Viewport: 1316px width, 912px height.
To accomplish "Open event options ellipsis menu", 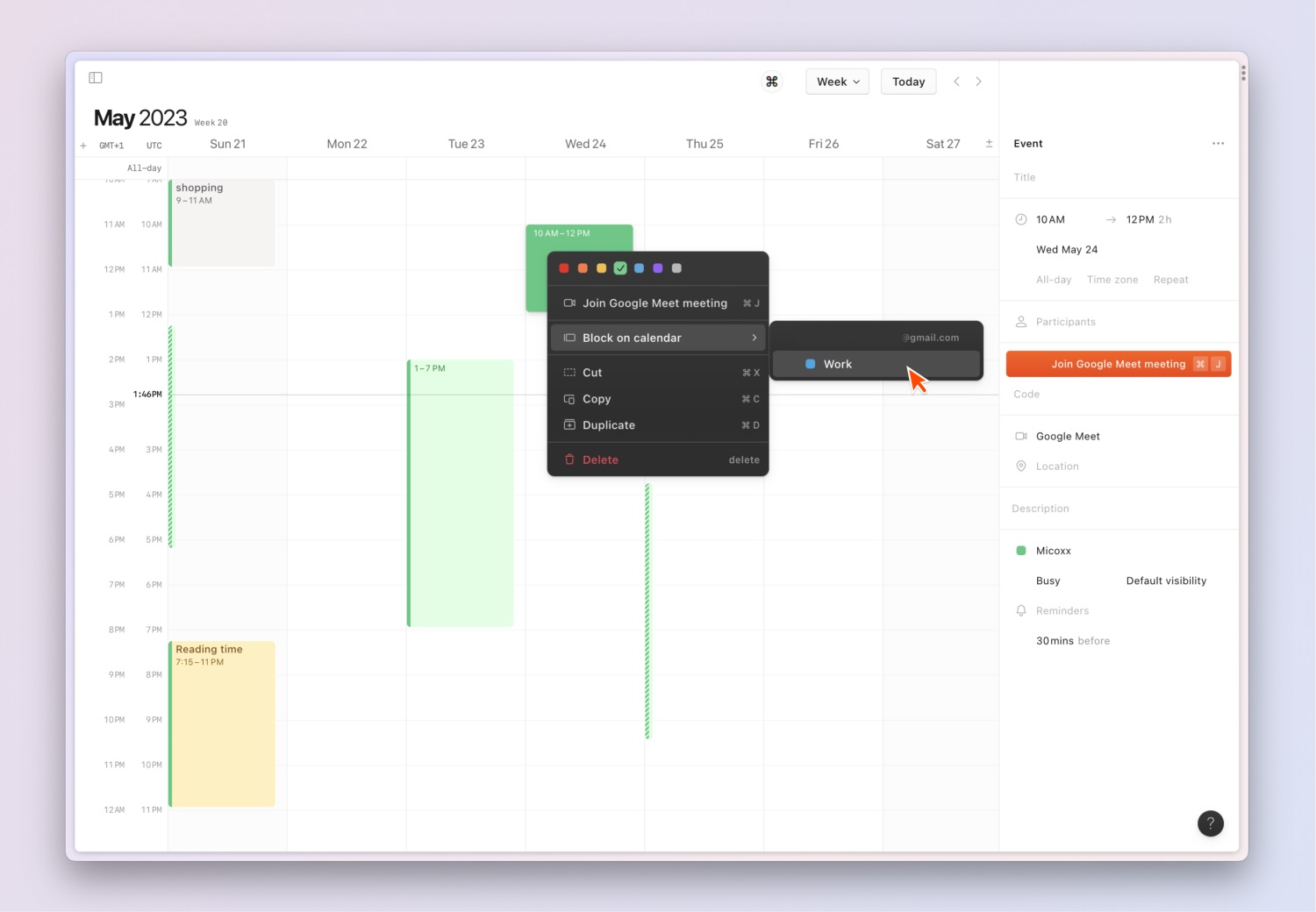I will pyautogui.click(x=1218, y=143).
